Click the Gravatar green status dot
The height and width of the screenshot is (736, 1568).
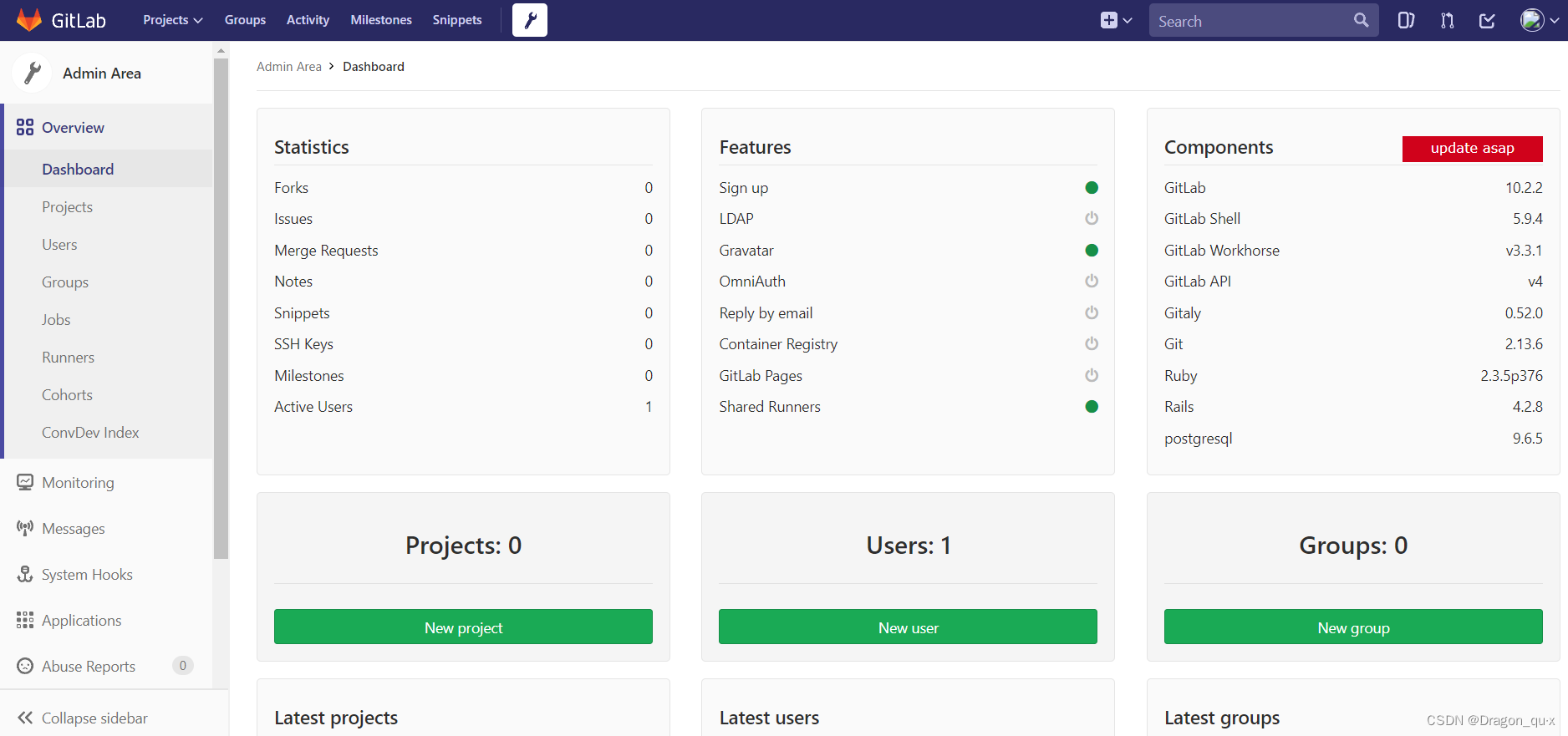click(1092, 250)
